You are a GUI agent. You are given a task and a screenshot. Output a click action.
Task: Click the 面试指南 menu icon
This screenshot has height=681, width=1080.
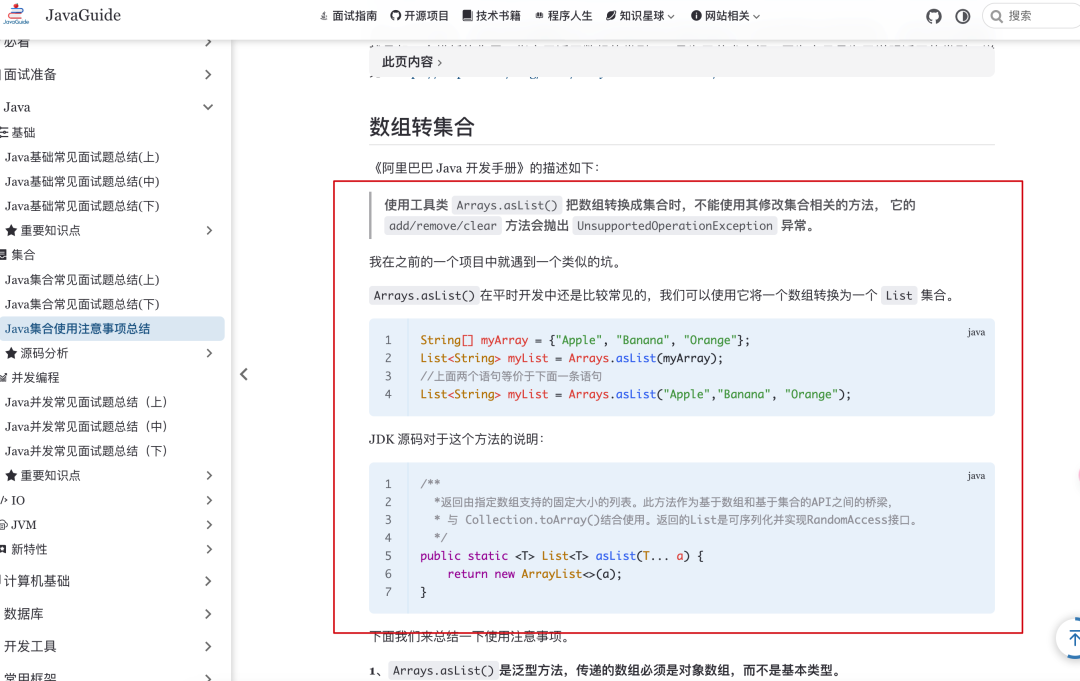pyautogui.click(x=324, y=16)
